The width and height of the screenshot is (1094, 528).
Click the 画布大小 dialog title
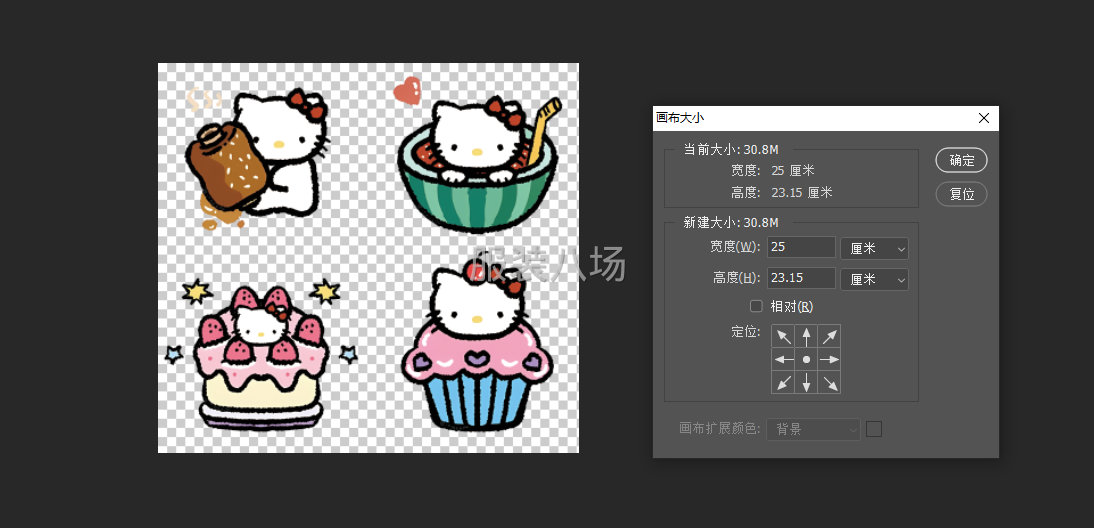680,119
